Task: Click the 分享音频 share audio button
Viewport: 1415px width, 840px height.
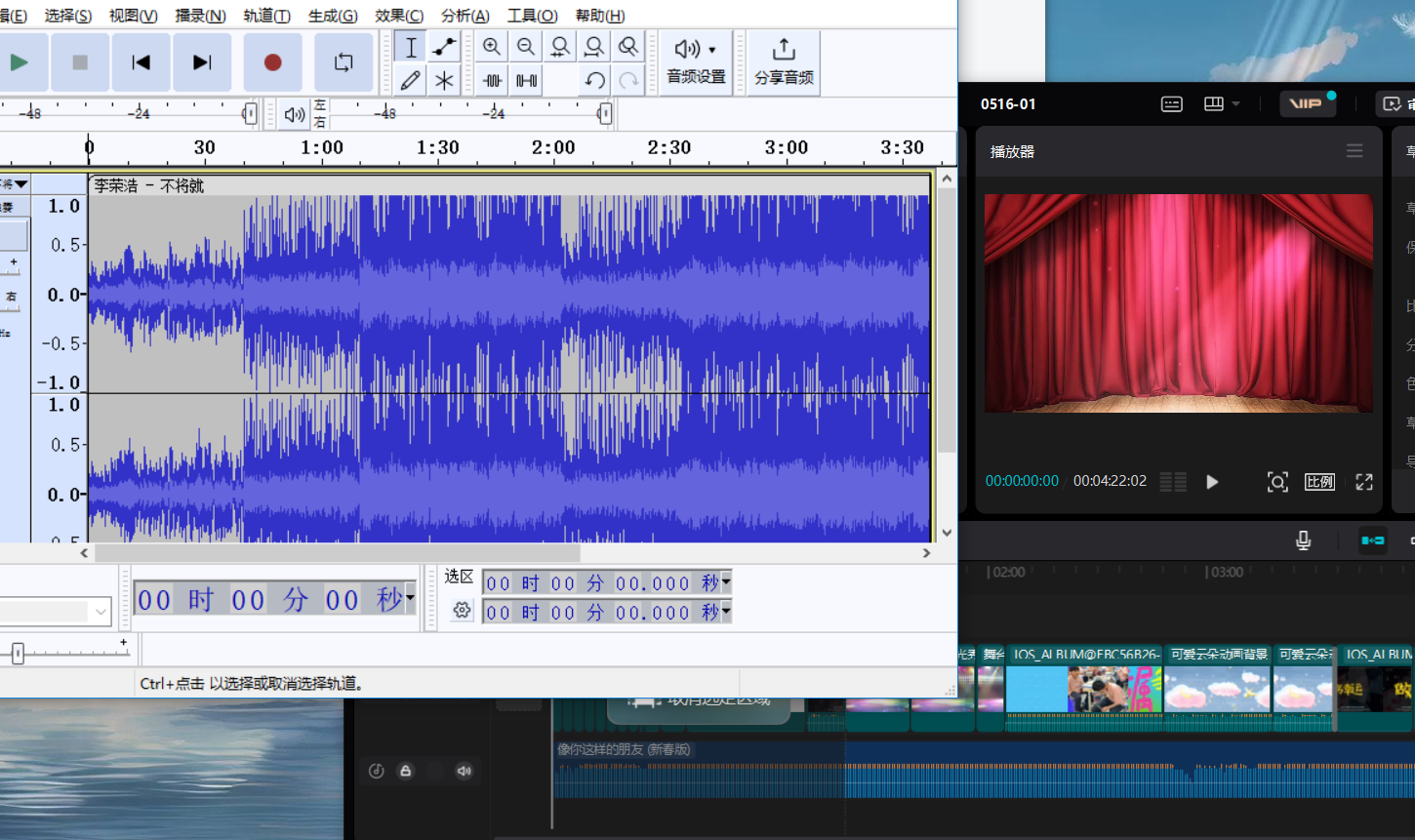Action: click(784, 62)
